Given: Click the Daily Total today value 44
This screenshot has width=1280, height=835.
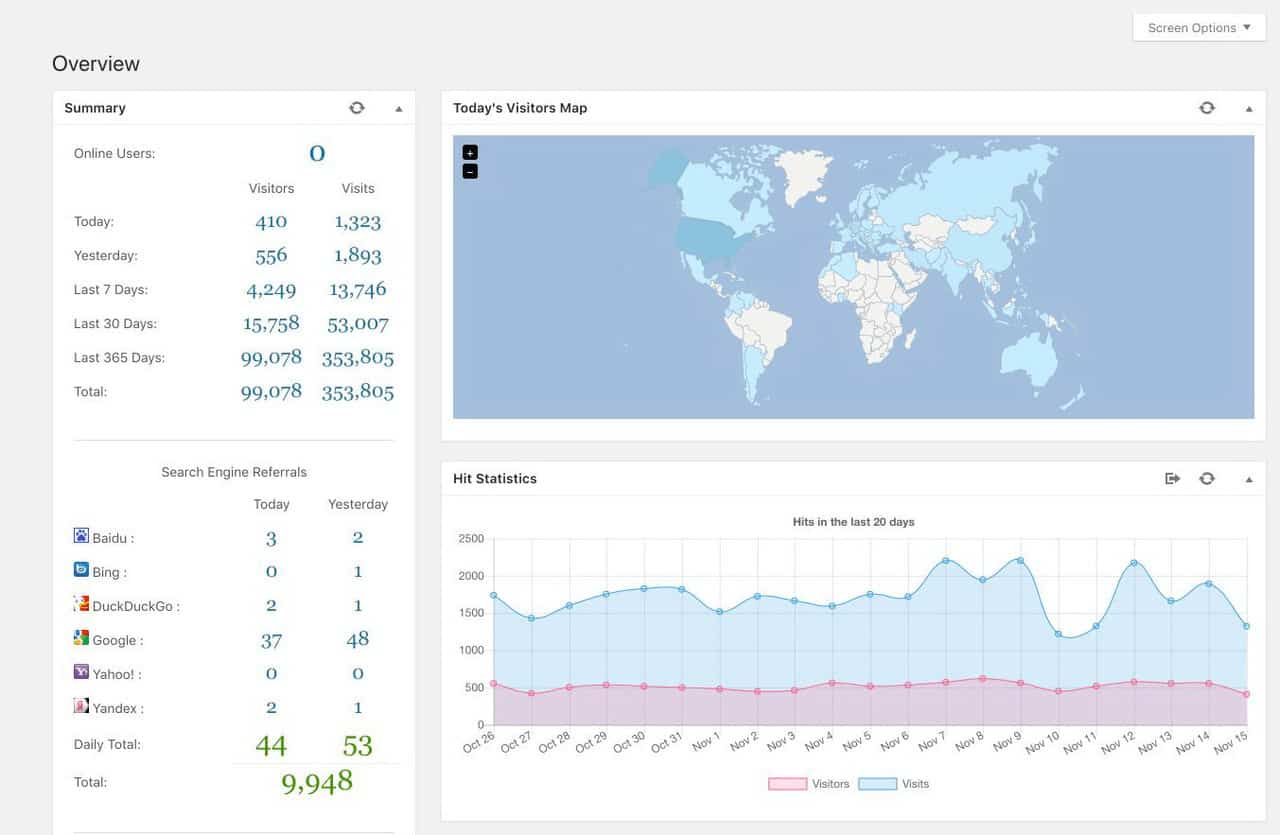Looking at the screenshot, I should 271,746.
